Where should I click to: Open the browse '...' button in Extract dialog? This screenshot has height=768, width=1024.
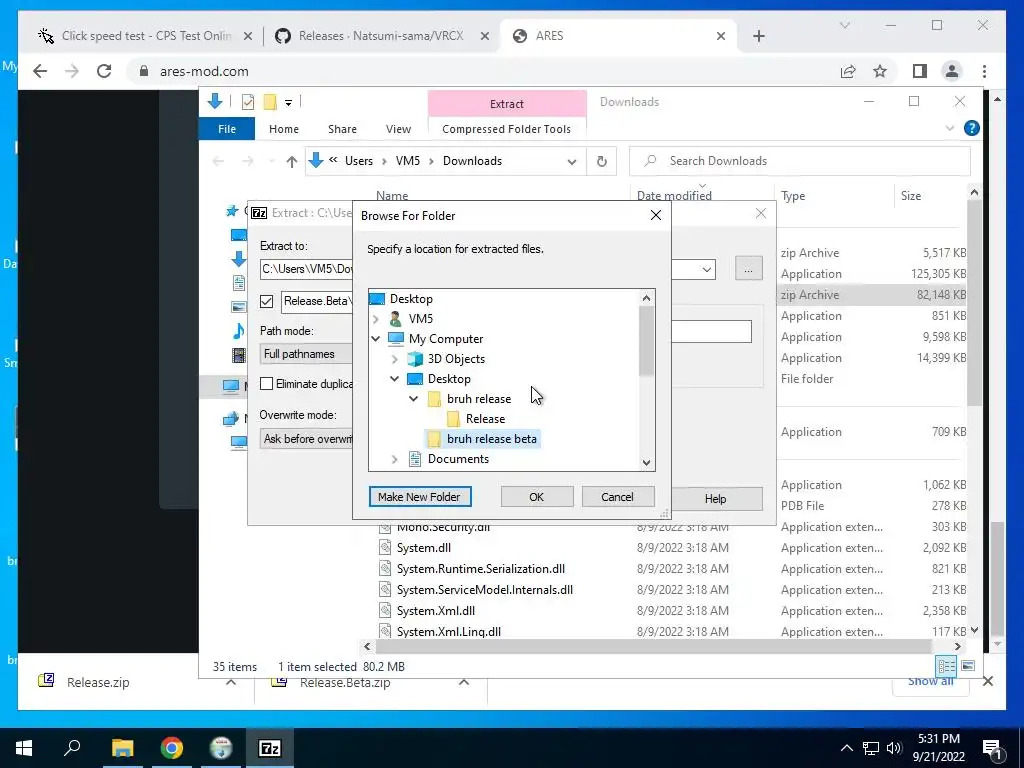click(748, 269)
